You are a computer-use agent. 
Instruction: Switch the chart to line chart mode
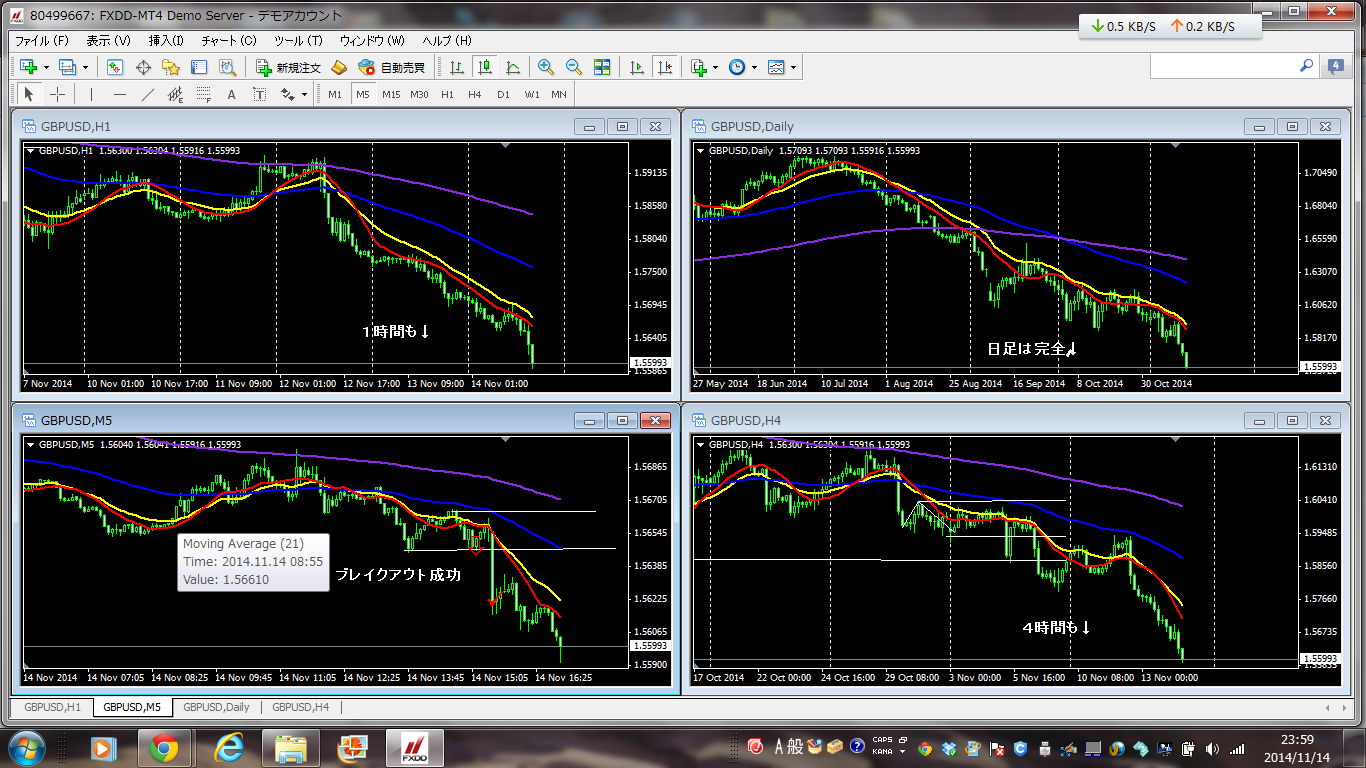(x=513, y=67)
